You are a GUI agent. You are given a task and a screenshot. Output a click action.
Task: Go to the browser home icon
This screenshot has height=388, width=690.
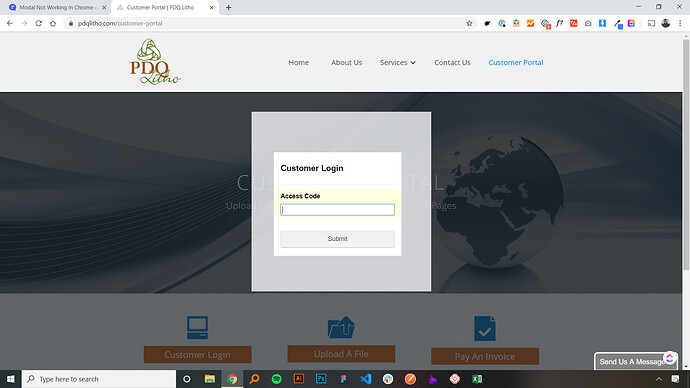[53, 23]
